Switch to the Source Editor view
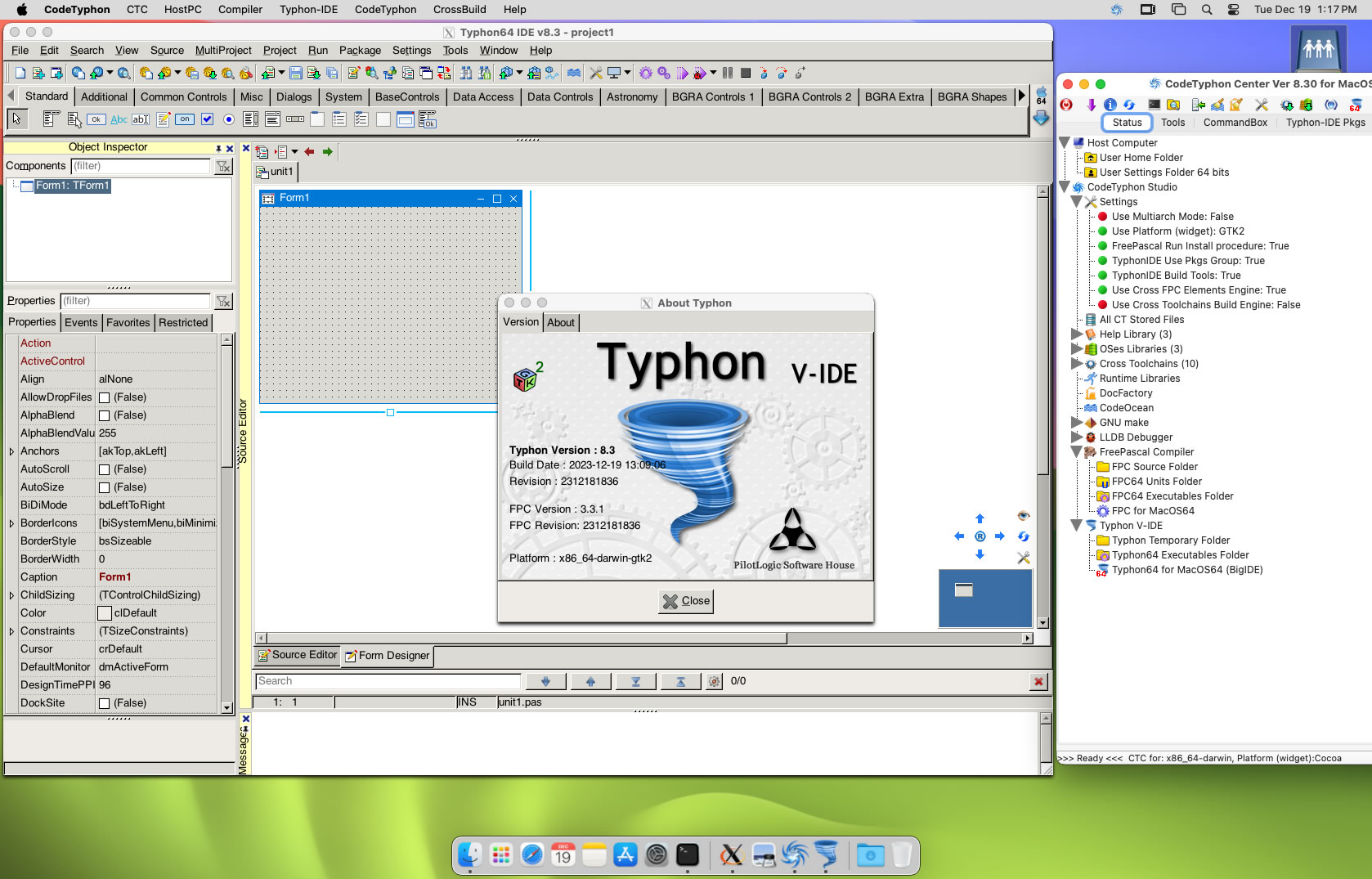Image resolution: width=1372 pixels, height=879 pixels. 297,655
